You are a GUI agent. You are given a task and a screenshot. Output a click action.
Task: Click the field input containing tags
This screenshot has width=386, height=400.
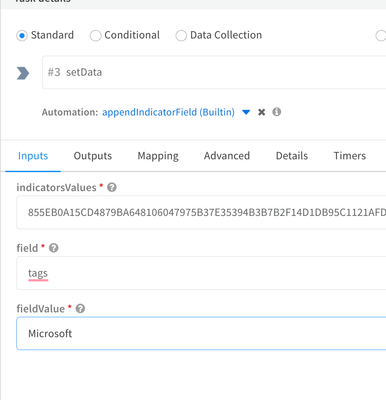coord(201,273)
